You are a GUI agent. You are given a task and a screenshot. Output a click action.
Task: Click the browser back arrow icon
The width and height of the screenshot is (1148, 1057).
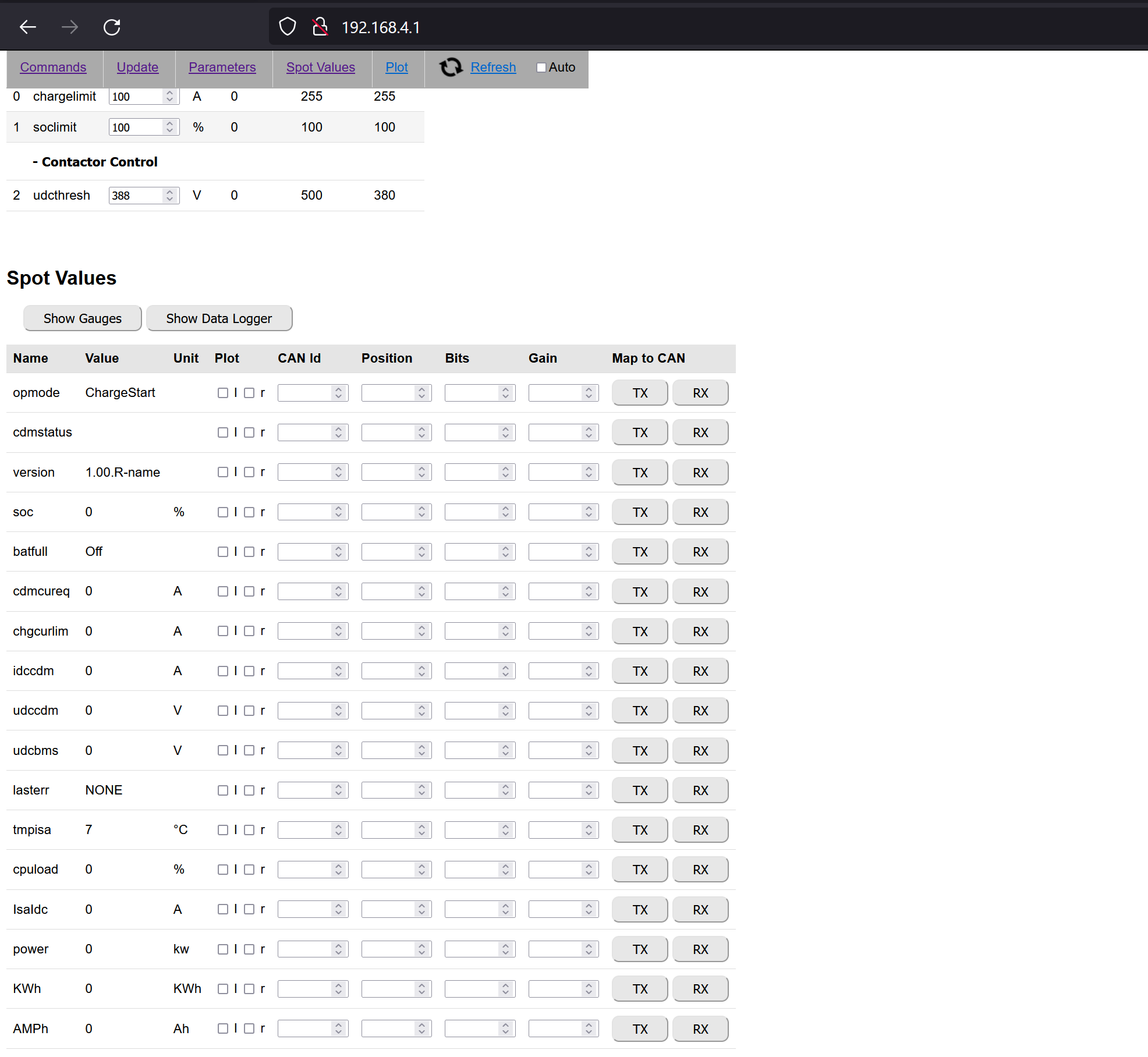28,27
